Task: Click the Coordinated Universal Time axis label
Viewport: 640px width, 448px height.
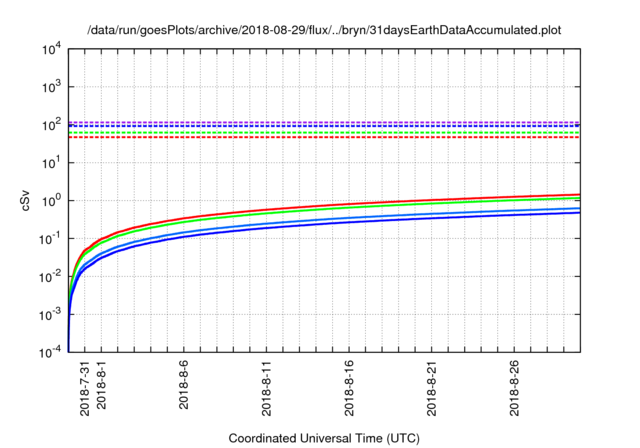Action: (324, 438)
